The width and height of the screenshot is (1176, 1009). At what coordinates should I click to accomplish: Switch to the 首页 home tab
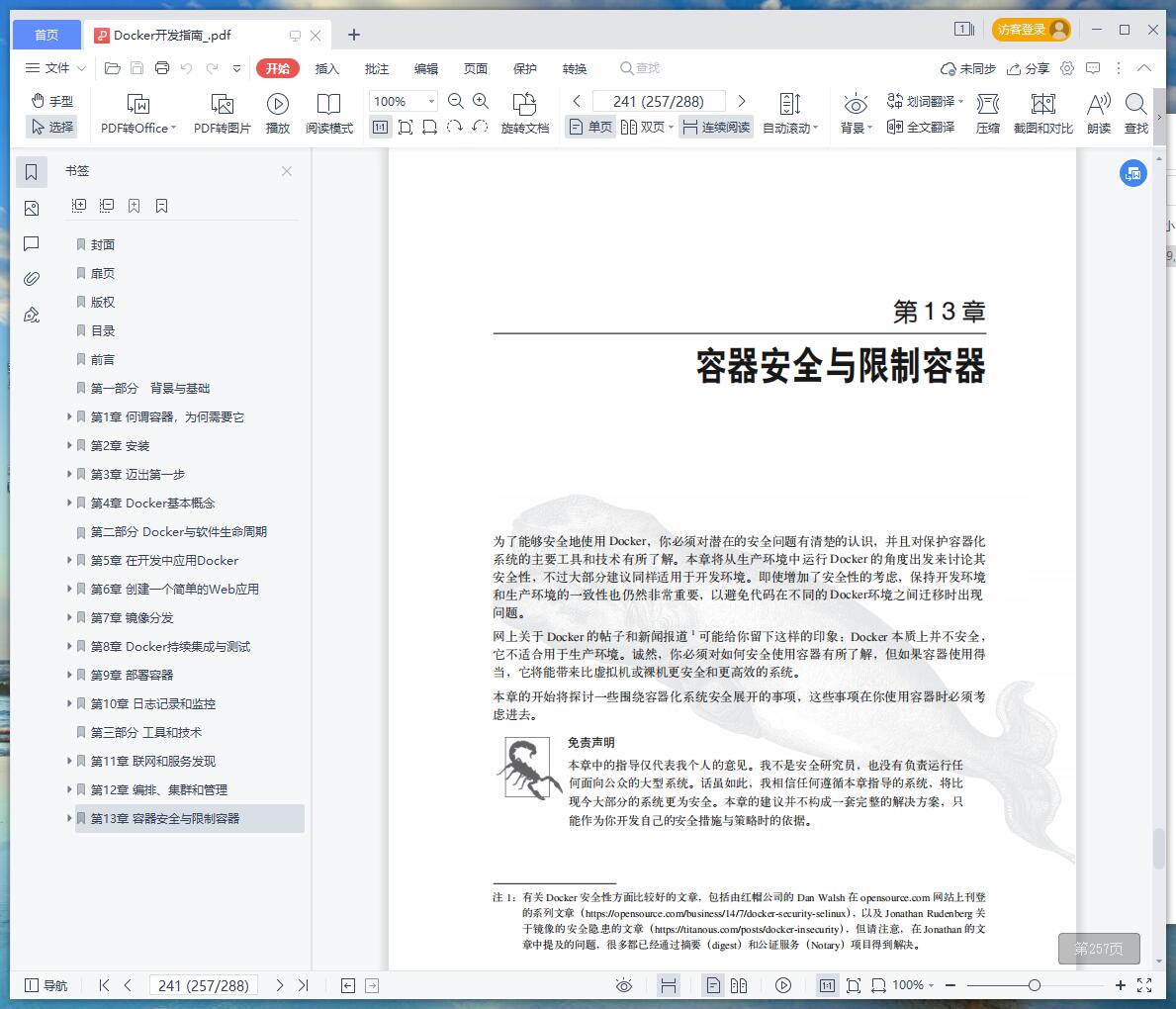46,35
